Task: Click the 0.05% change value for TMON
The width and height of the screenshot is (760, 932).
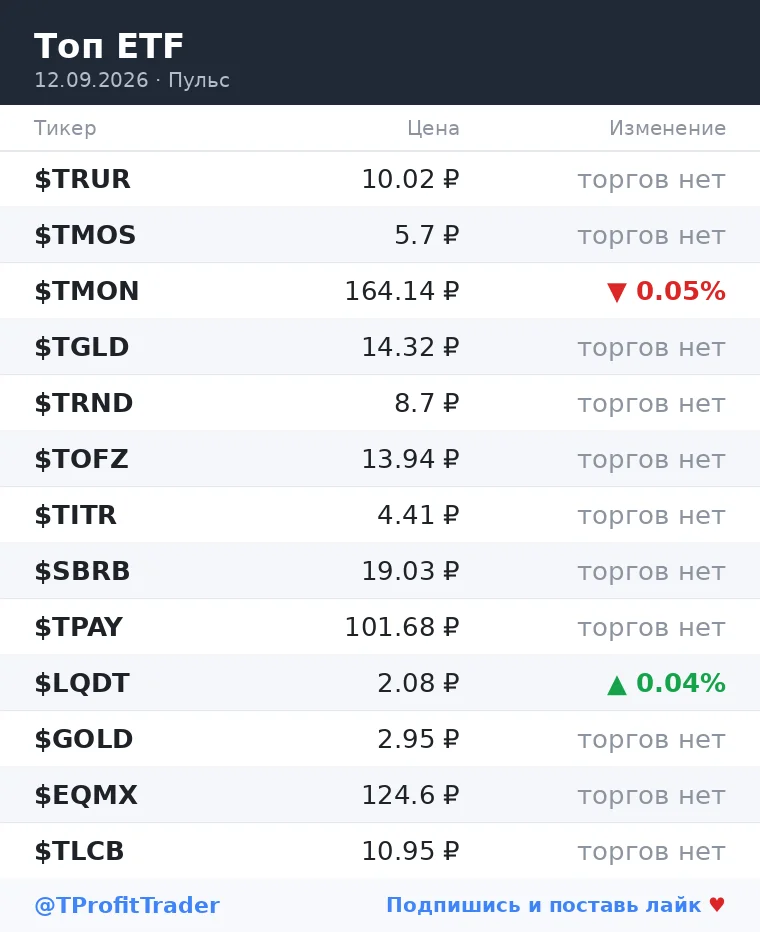Action: pos(681,291)
